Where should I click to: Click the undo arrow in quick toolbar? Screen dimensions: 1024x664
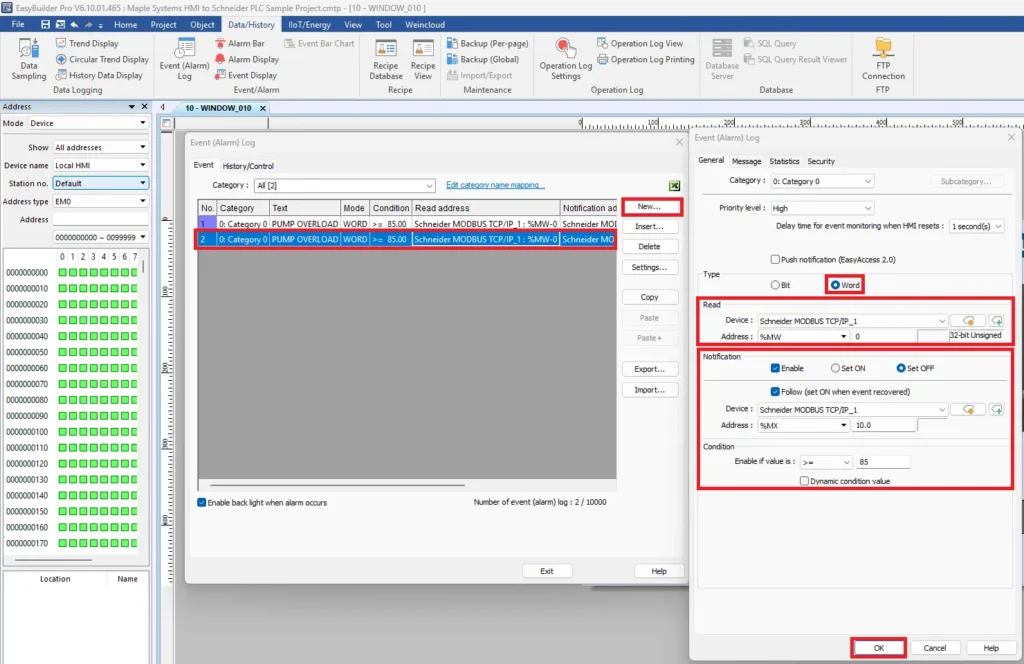[x=74, y=24]
